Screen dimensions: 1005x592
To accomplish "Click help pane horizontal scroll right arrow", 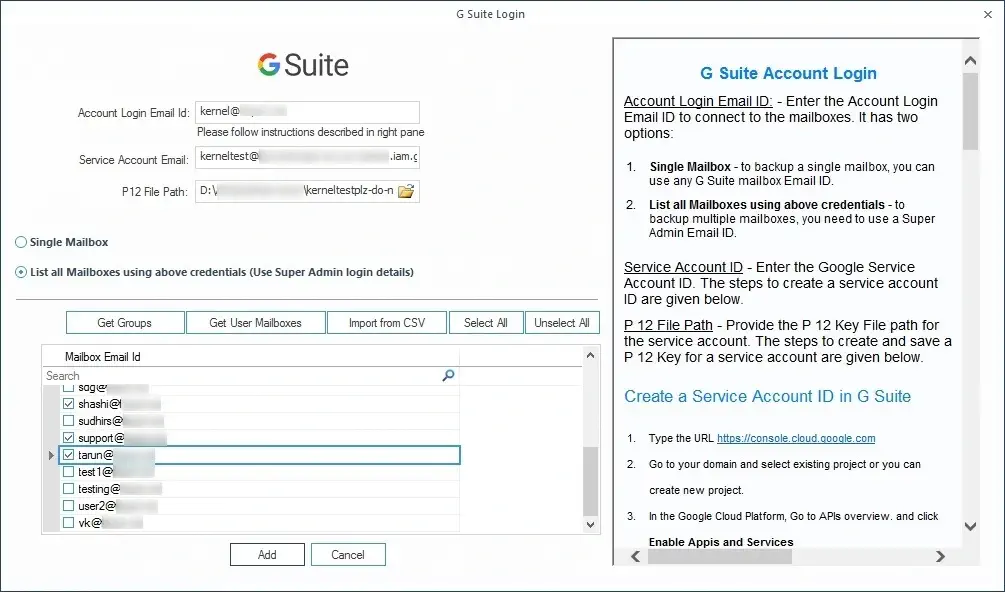I will tap(940, 556).
